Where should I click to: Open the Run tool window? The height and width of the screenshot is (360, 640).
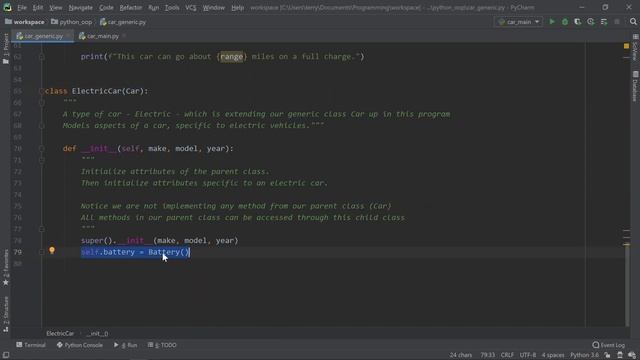pos(125,345)
